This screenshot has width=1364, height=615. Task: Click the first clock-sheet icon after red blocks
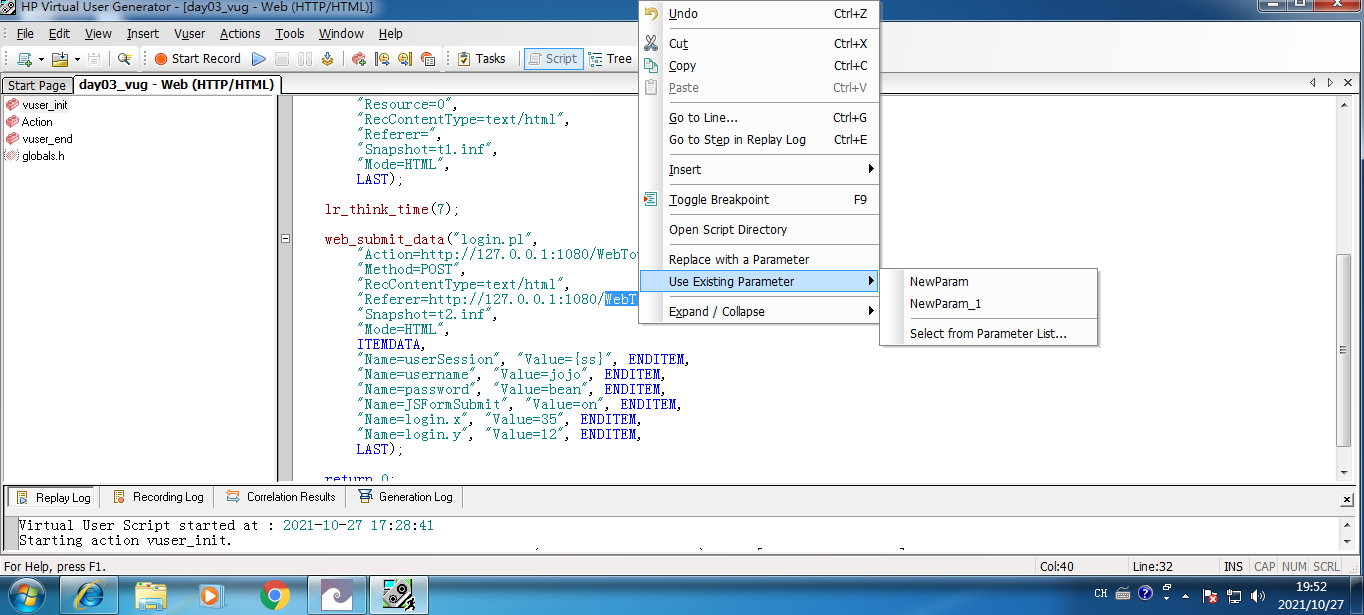[x=382, y=59]
